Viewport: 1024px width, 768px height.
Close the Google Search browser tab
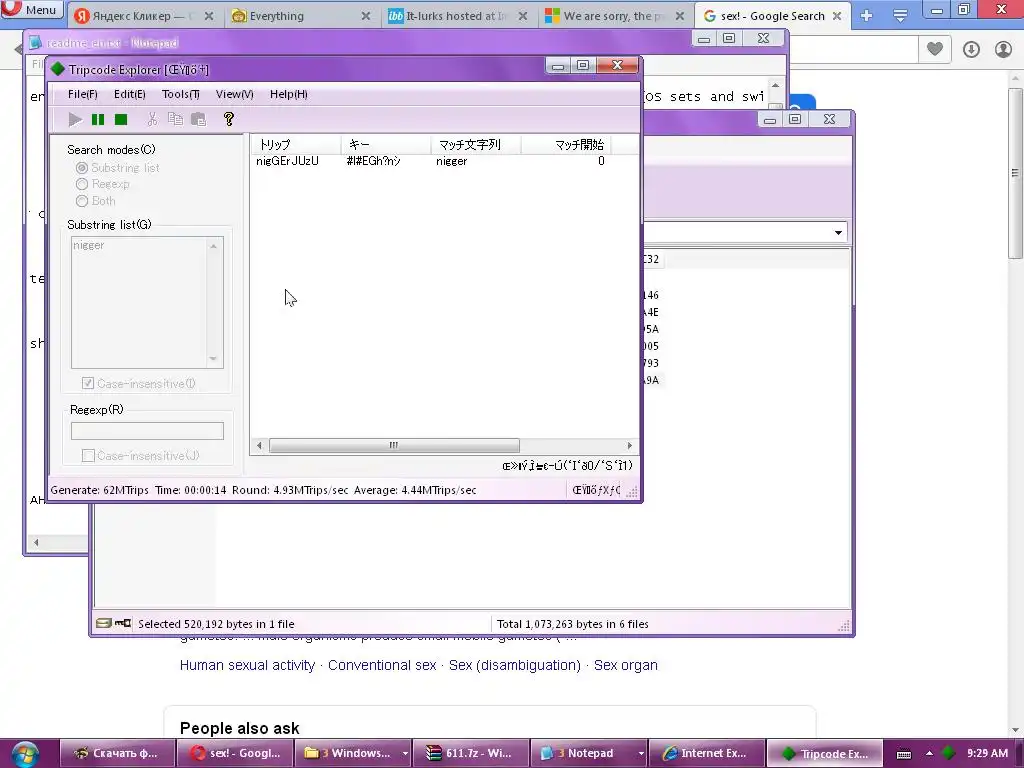click(837, 16)
